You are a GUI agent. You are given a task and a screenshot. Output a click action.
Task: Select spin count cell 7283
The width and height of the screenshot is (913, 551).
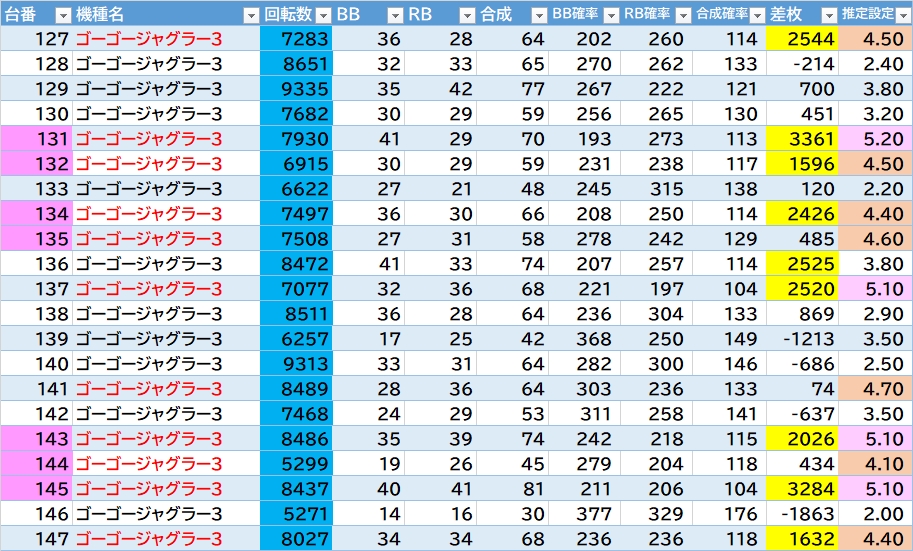[x=296, y=38]
